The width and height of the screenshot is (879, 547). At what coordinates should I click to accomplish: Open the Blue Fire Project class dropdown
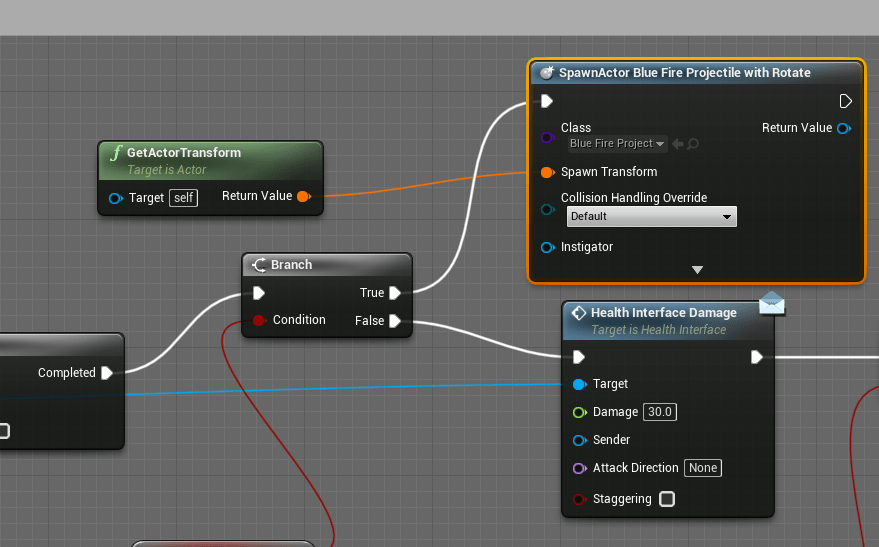[x=616, y=144]
